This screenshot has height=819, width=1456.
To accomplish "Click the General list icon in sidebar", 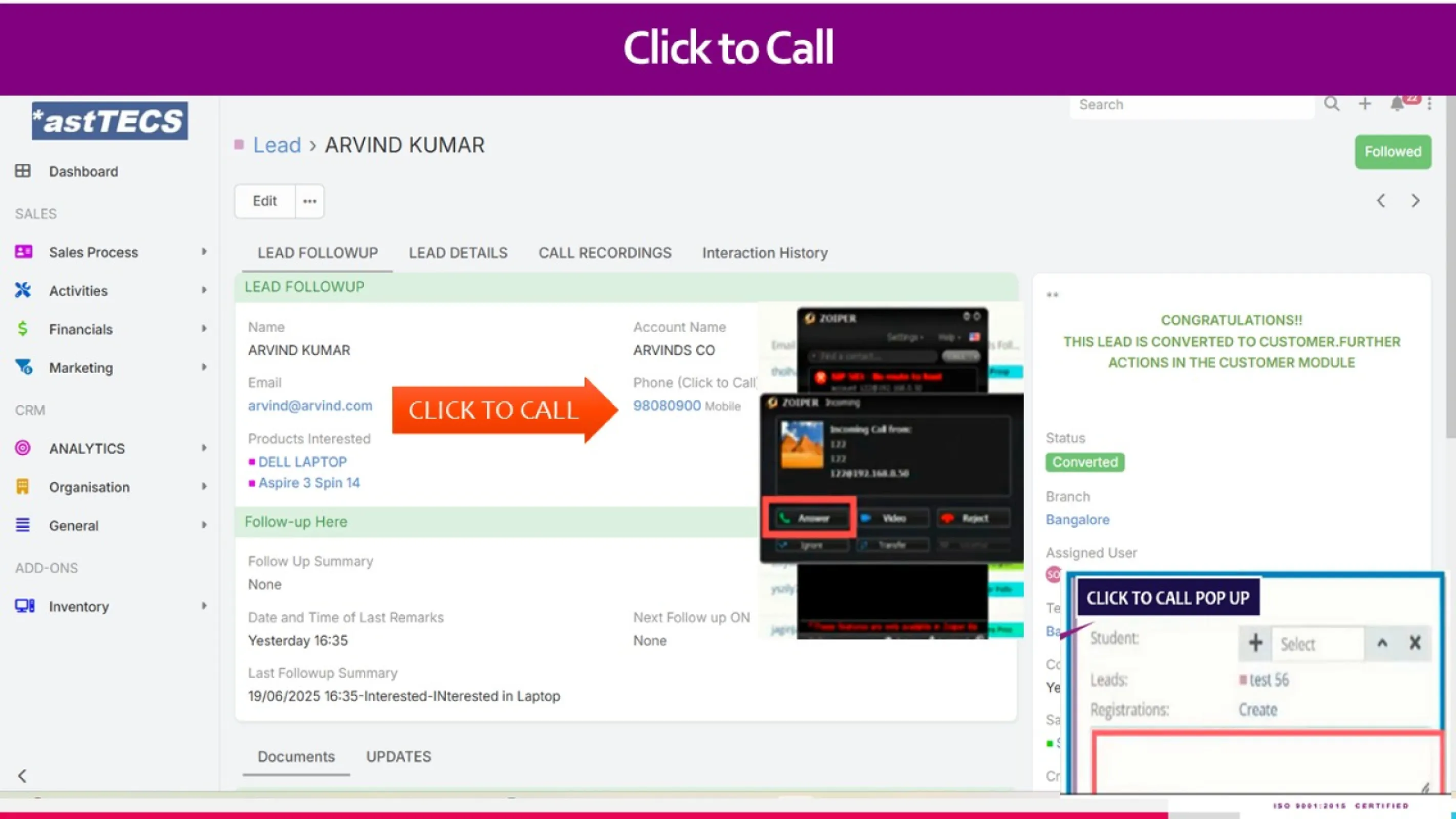I will click(x=23, y=525).
